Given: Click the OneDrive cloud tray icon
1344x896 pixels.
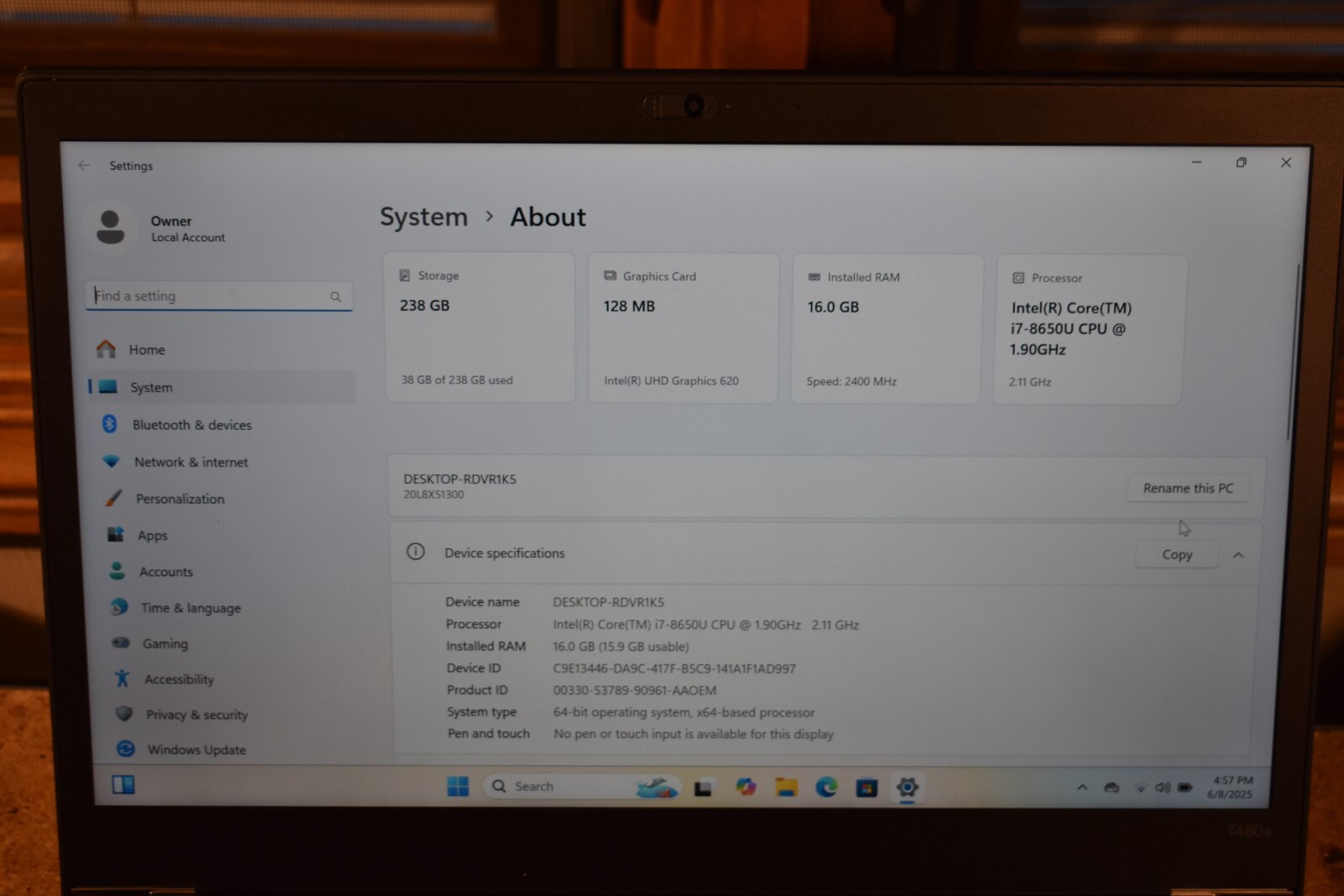Looking at the screenshot, I should (1111, 788).
